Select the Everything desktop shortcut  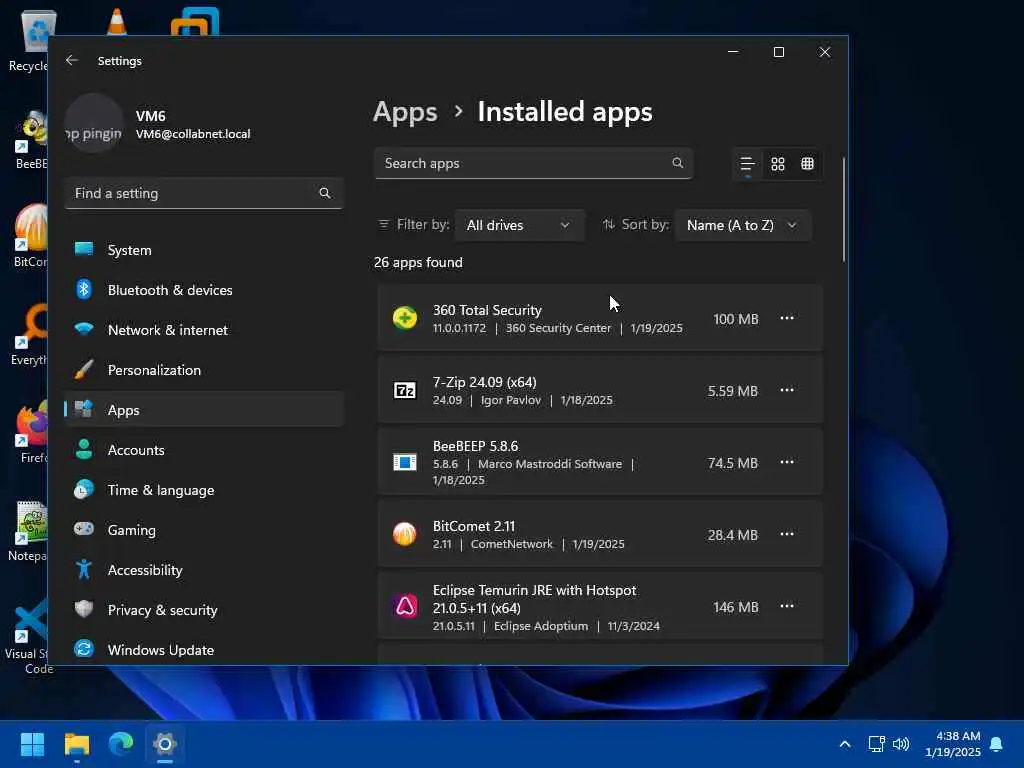pos(29,334)
